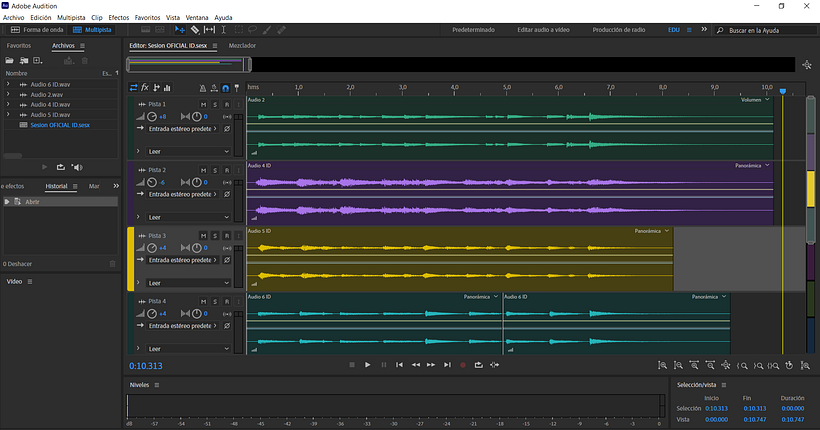Switch track panel to Effects (fx) view

pos(145,87)
